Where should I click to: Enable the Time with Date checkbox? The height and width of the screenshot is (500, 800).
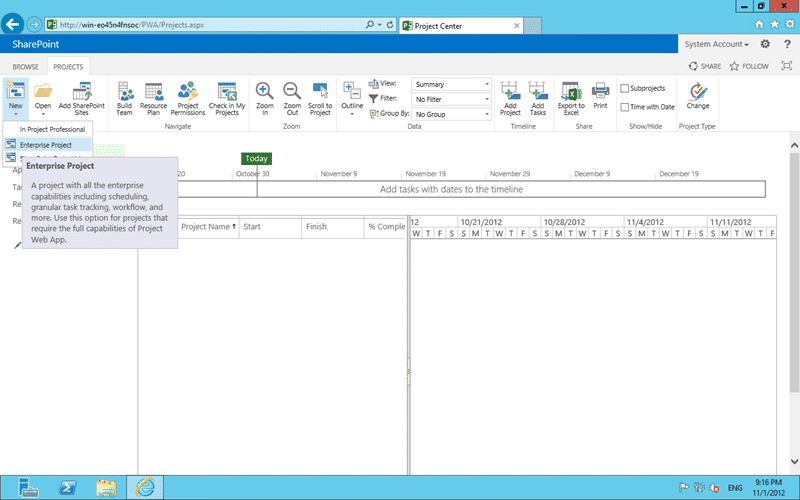tap(624, 107)
